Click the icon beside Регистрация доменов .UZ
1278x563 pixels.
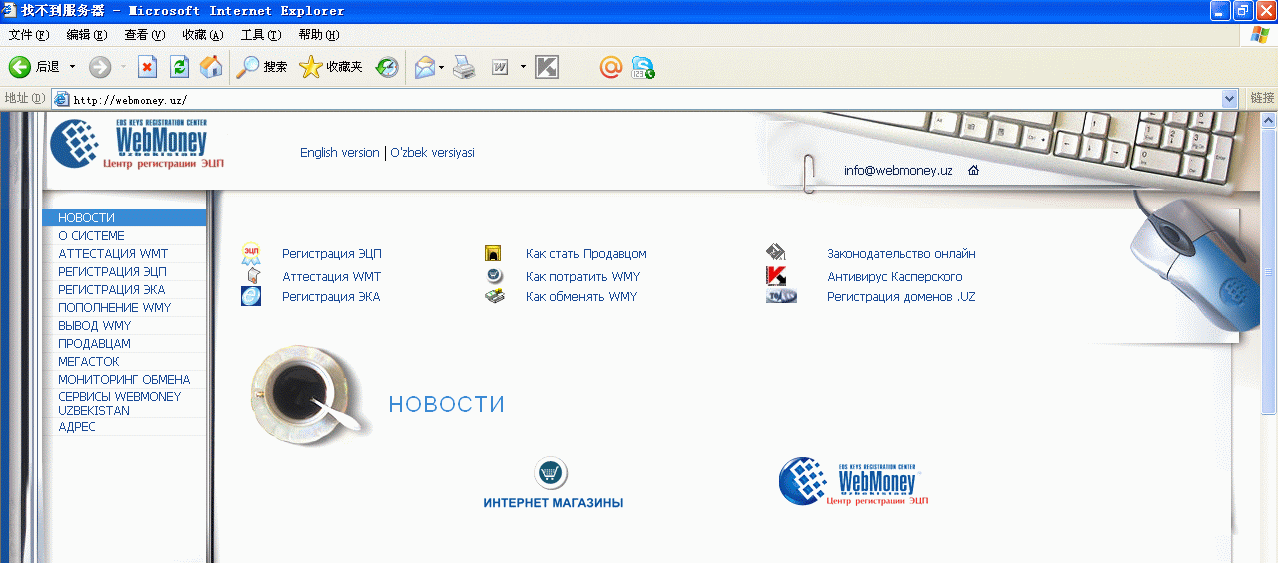tap(781, 296)
